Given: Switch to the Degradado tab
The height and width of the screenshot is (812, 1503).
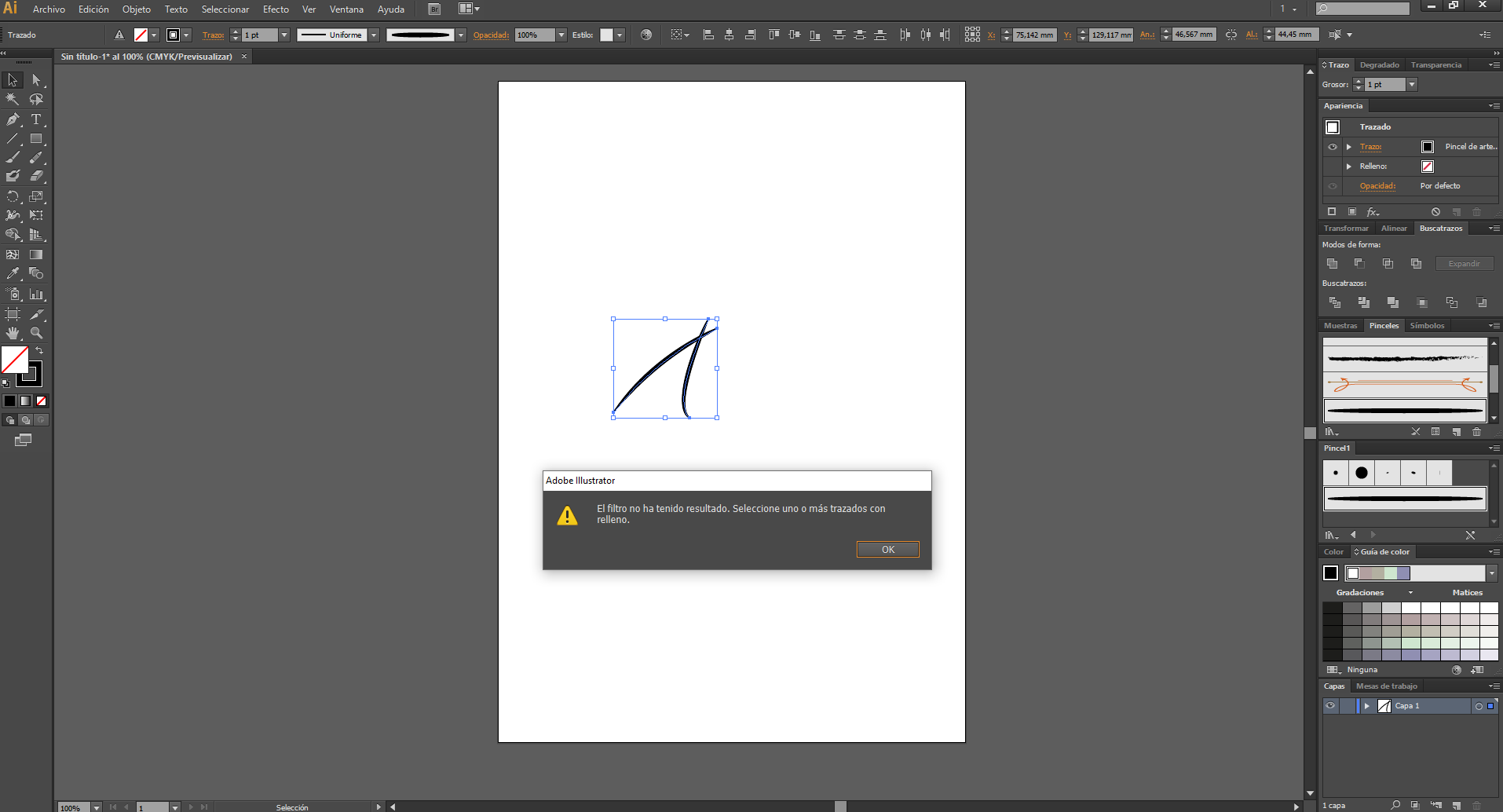Looking at the screenshot, I should pos(1380,65).
